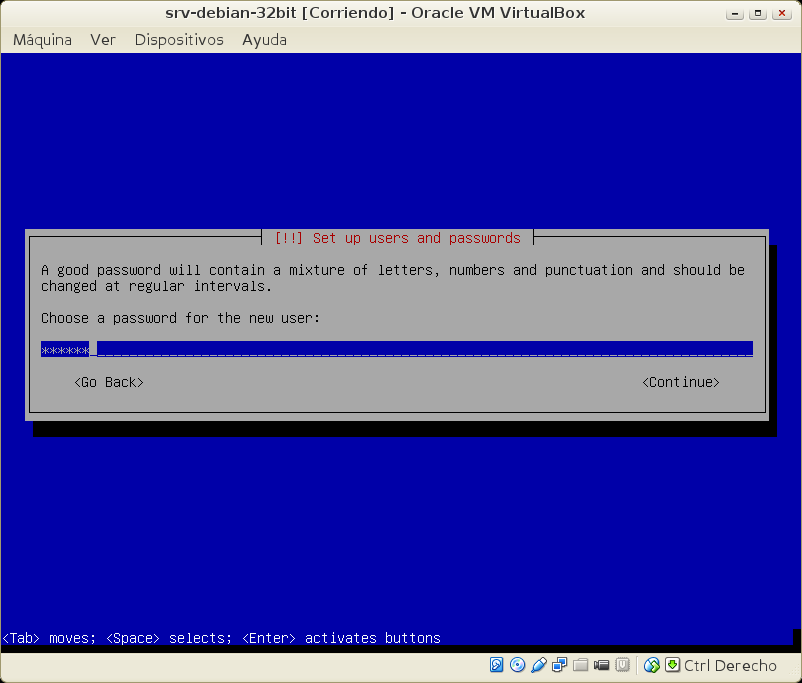The image size is (802, 683).
Task: Open the Dispositivos menu
Action: (x=179, y=40)
